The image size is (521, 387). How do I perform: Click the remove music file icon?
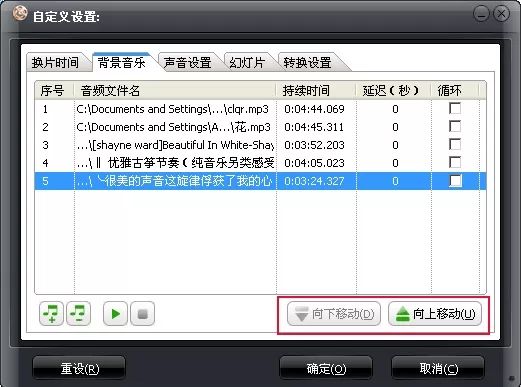(78, 314)
